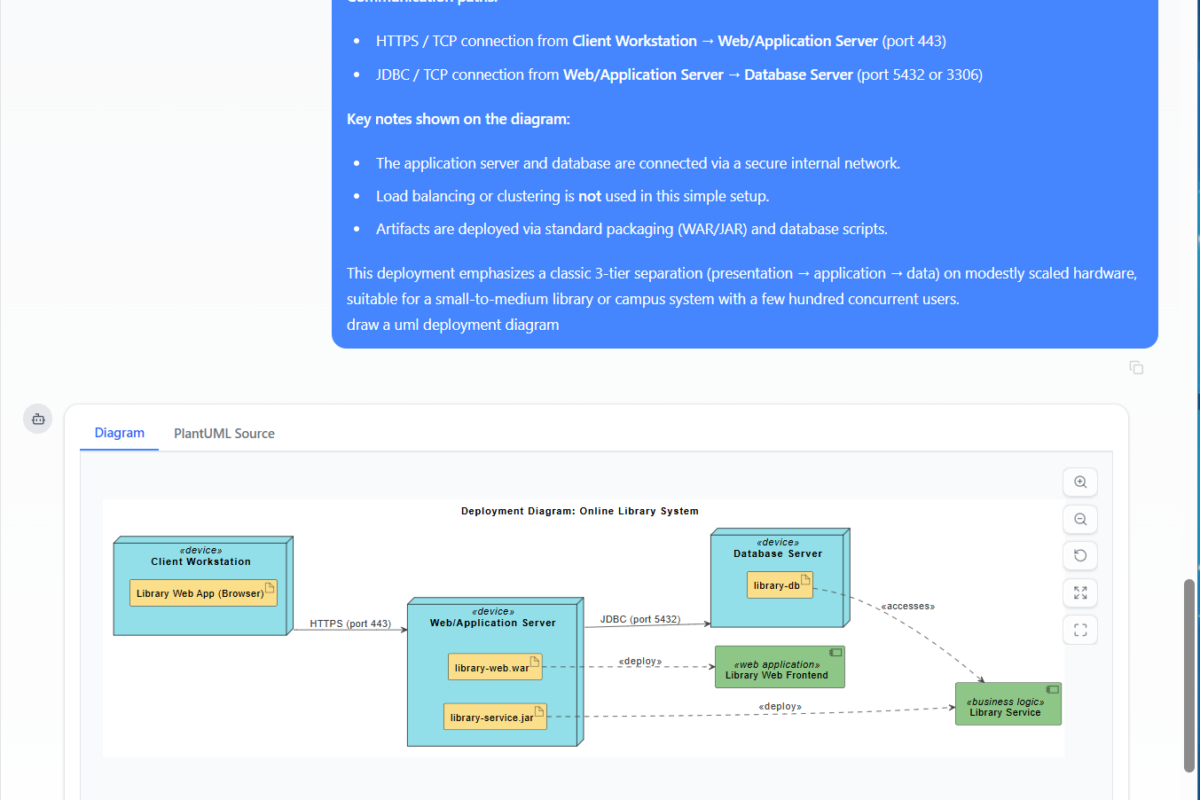Select the library-web.war artifact

point(494,666)
